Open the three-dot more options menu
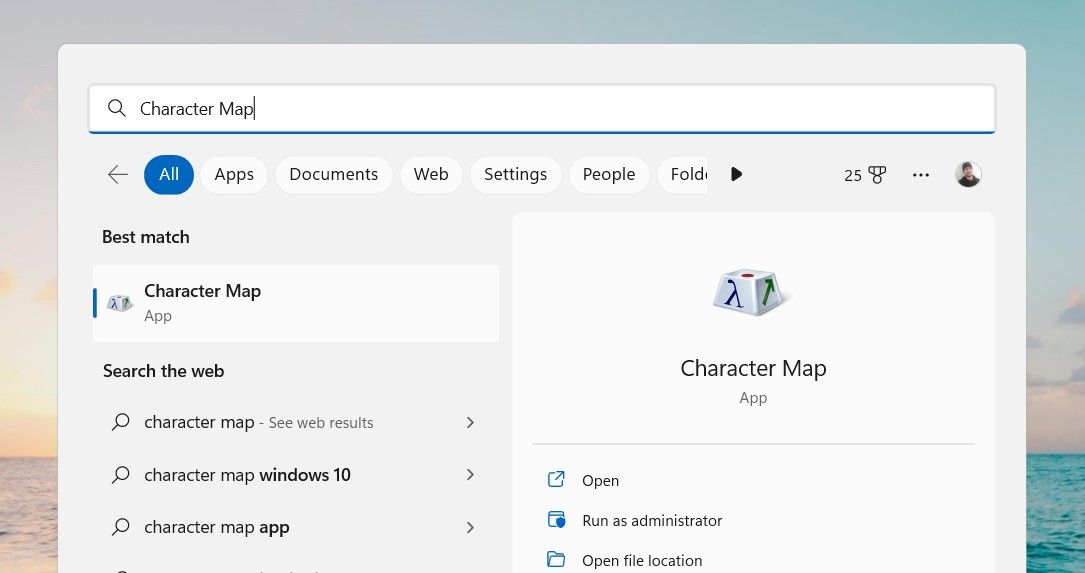The image size is (1085, 573). [921, 175]
